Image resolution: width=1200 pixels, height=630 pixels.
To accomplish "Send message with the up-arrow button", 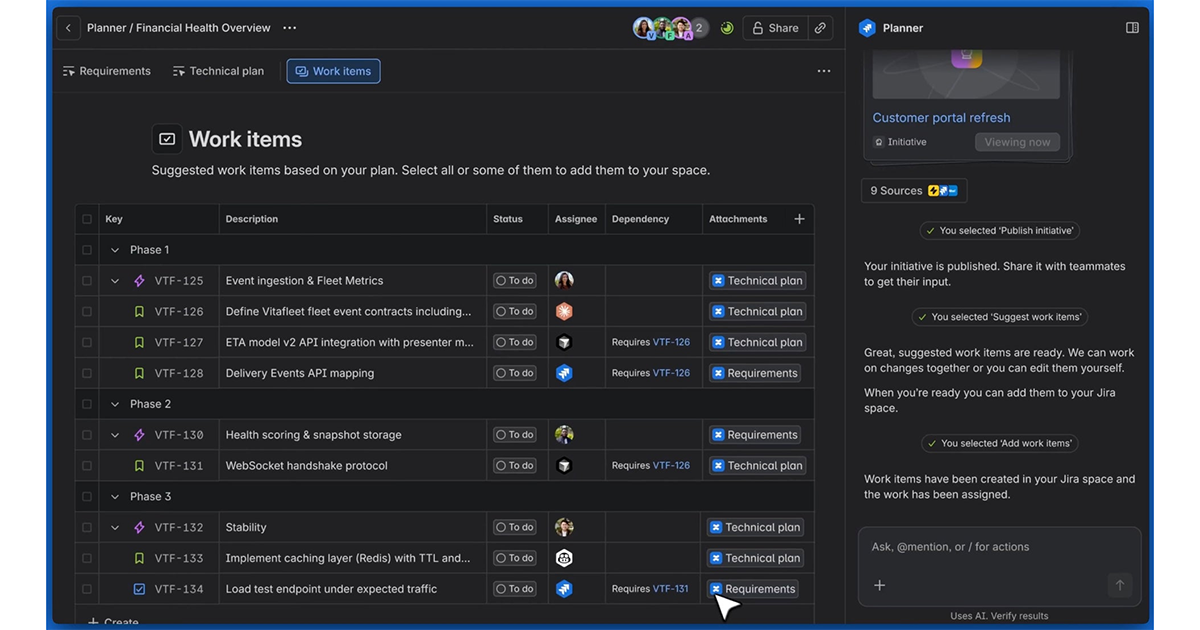I will [1120, 586].
